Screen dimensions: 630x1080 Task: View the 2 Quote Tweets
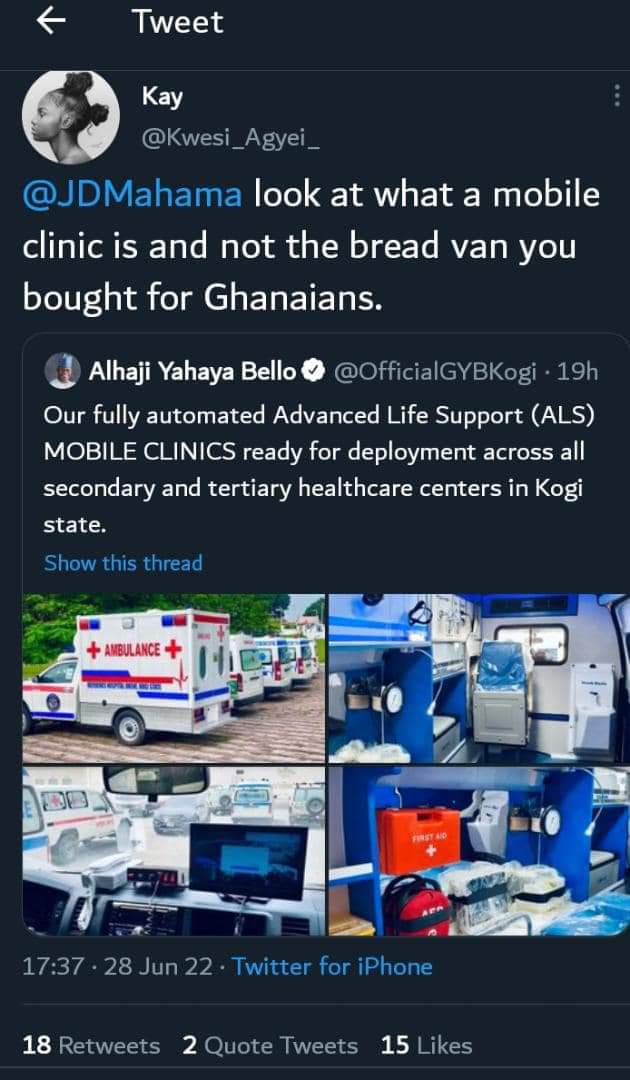pyautogui.click(x=270, y=1046)
